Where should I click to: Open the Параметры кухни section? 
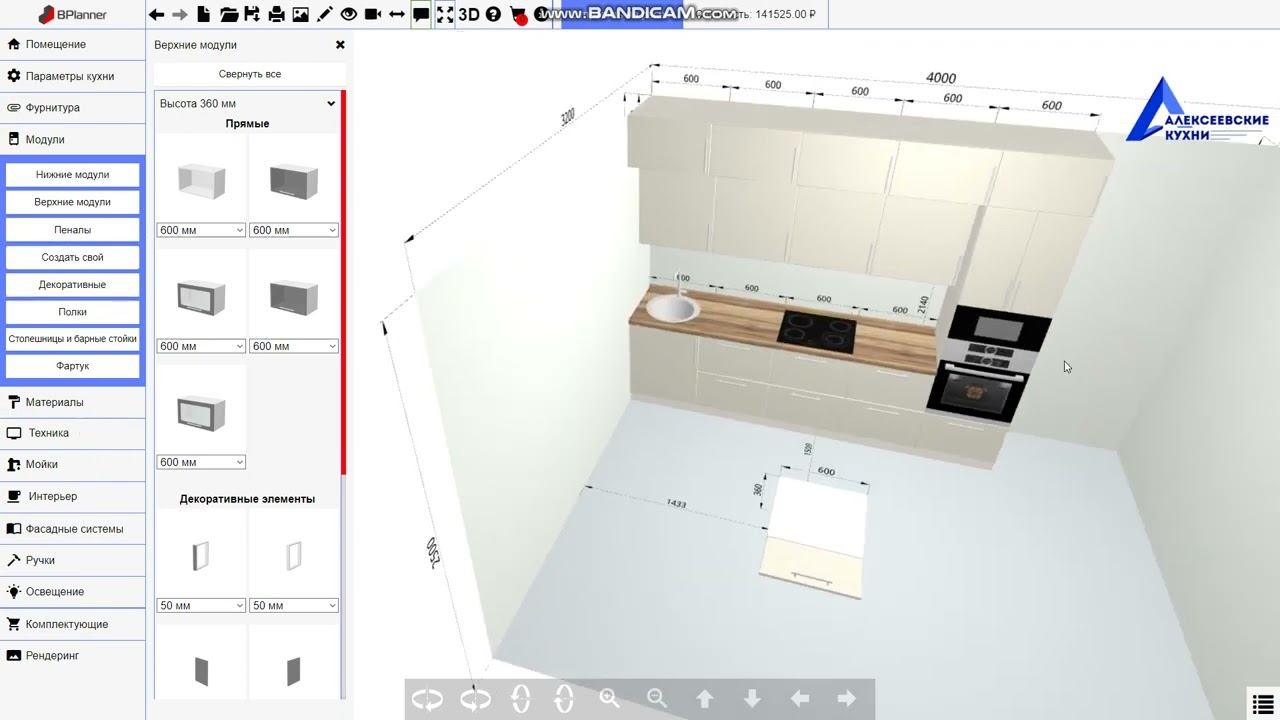coord(72,76)
